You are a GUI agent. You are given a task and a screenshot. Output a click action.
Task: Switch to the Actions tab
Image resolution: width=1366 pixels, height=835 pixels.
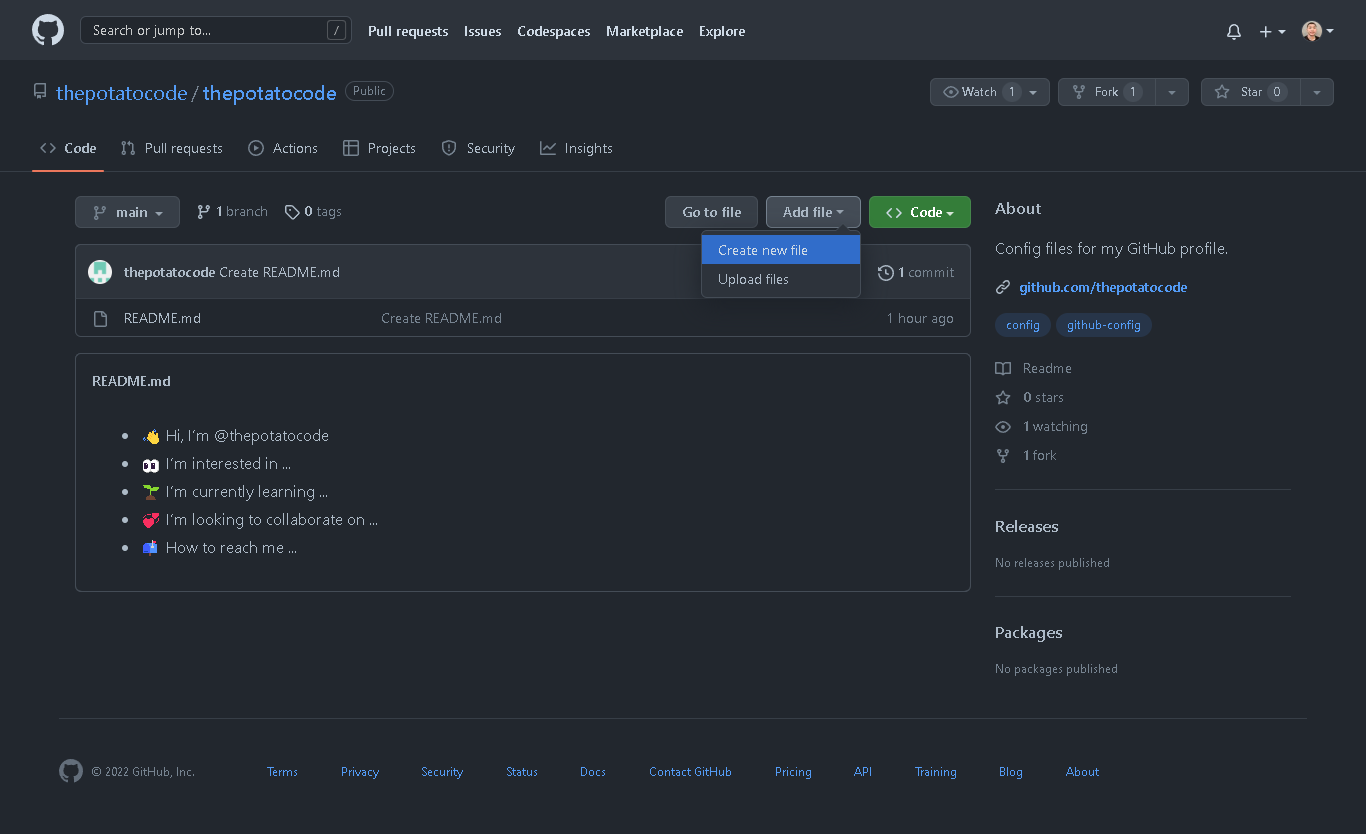283,148
